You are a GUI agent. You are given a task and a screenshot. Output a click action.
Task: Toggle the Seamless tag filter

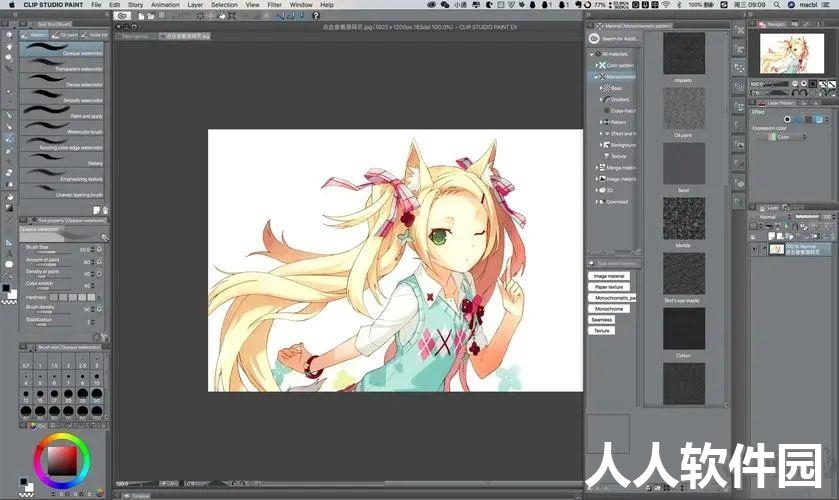pos(601,320)
